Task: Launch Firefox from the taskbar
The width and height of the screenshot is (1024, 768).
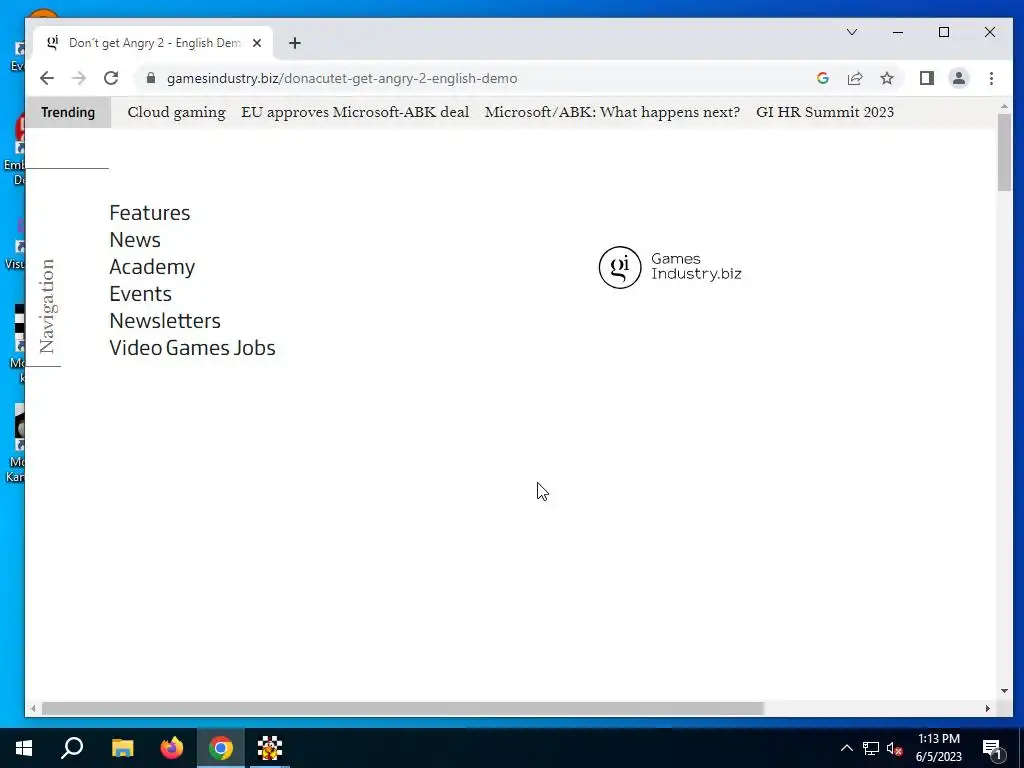Action: [x=172, y=748]
